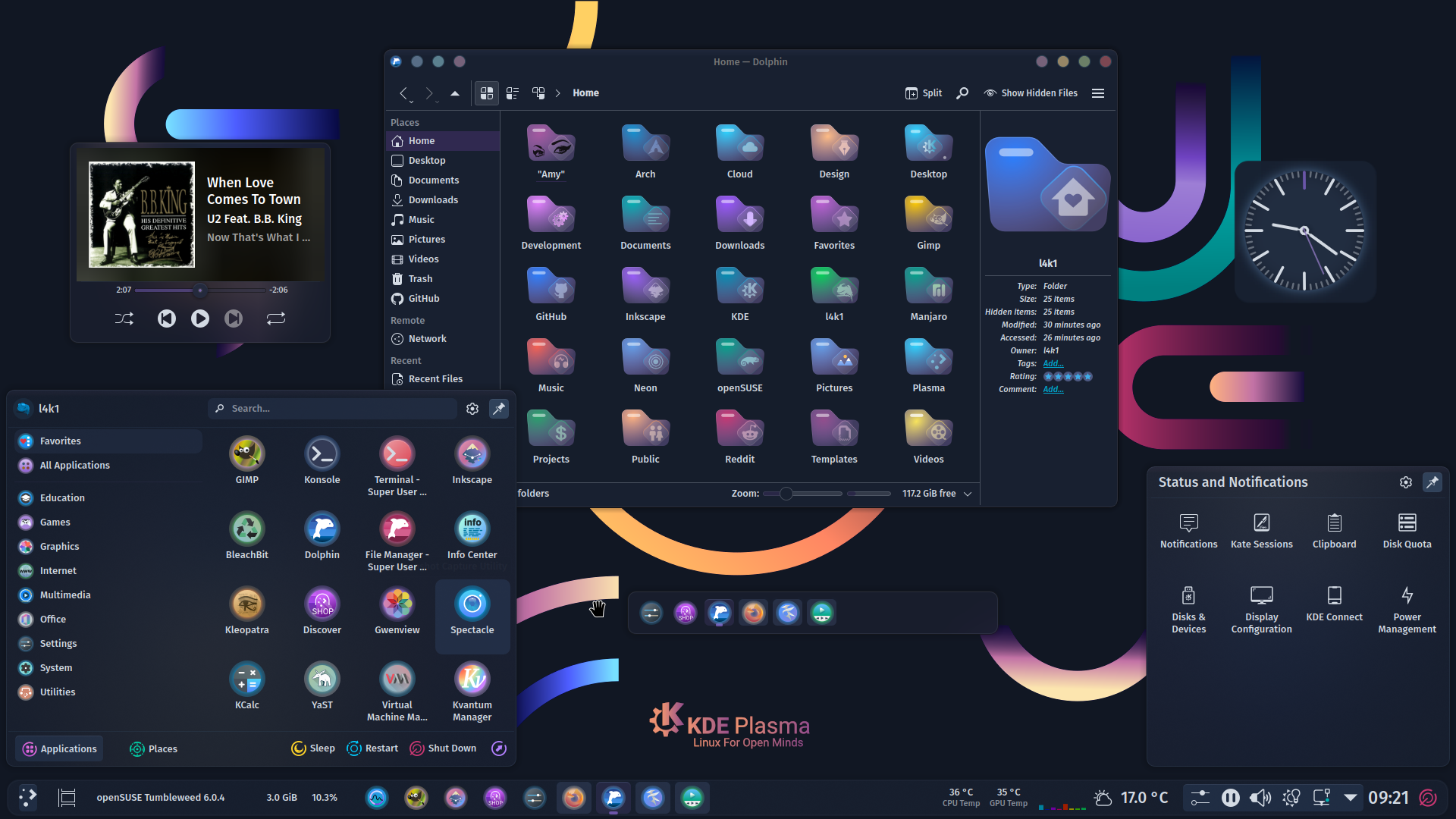Open Inkscape from the Favorites grid
This screenshot has width=1456, height=819.
472,460
